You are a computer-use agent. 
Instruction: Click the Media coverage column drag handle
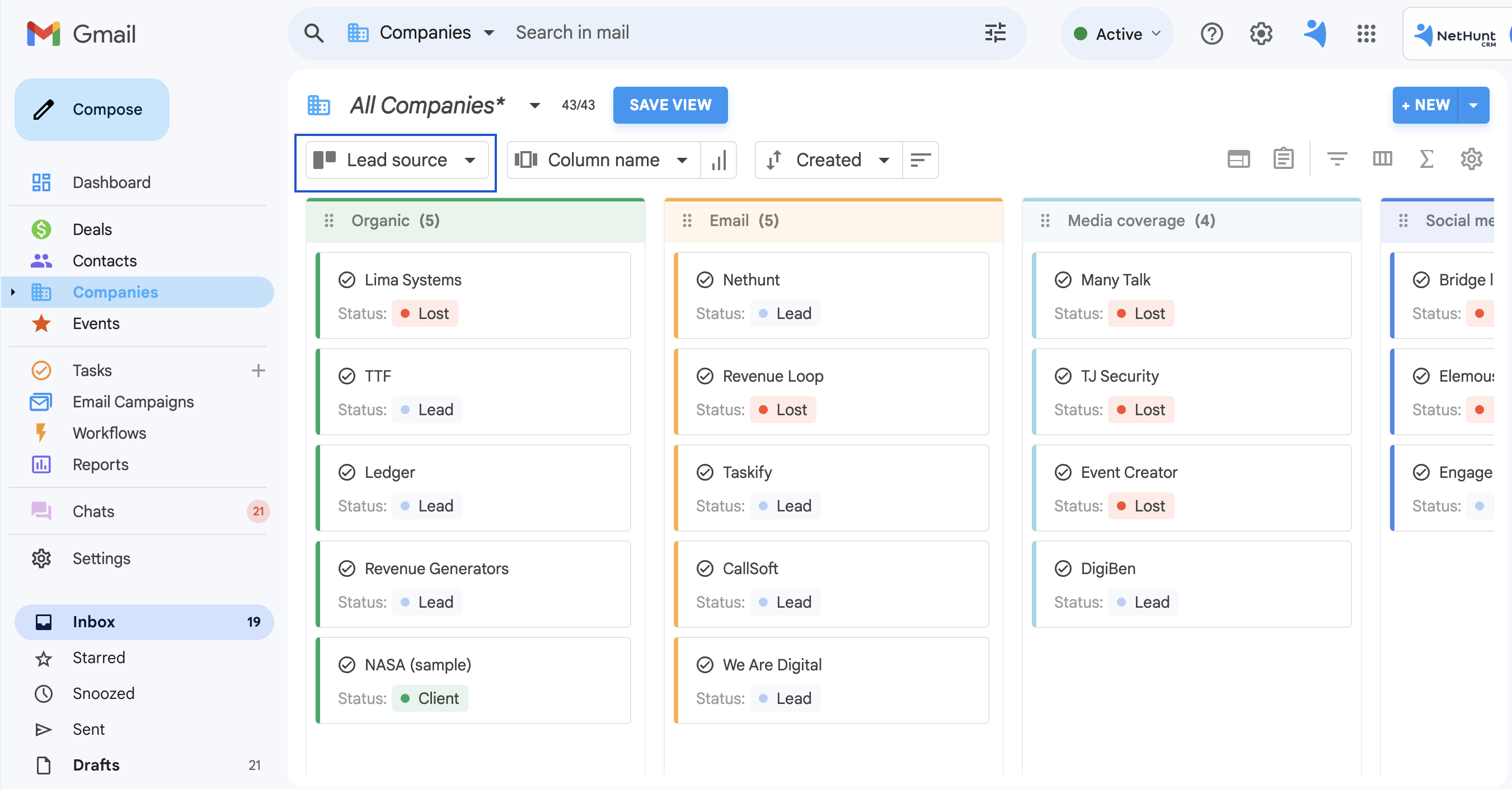[1045, 220]
